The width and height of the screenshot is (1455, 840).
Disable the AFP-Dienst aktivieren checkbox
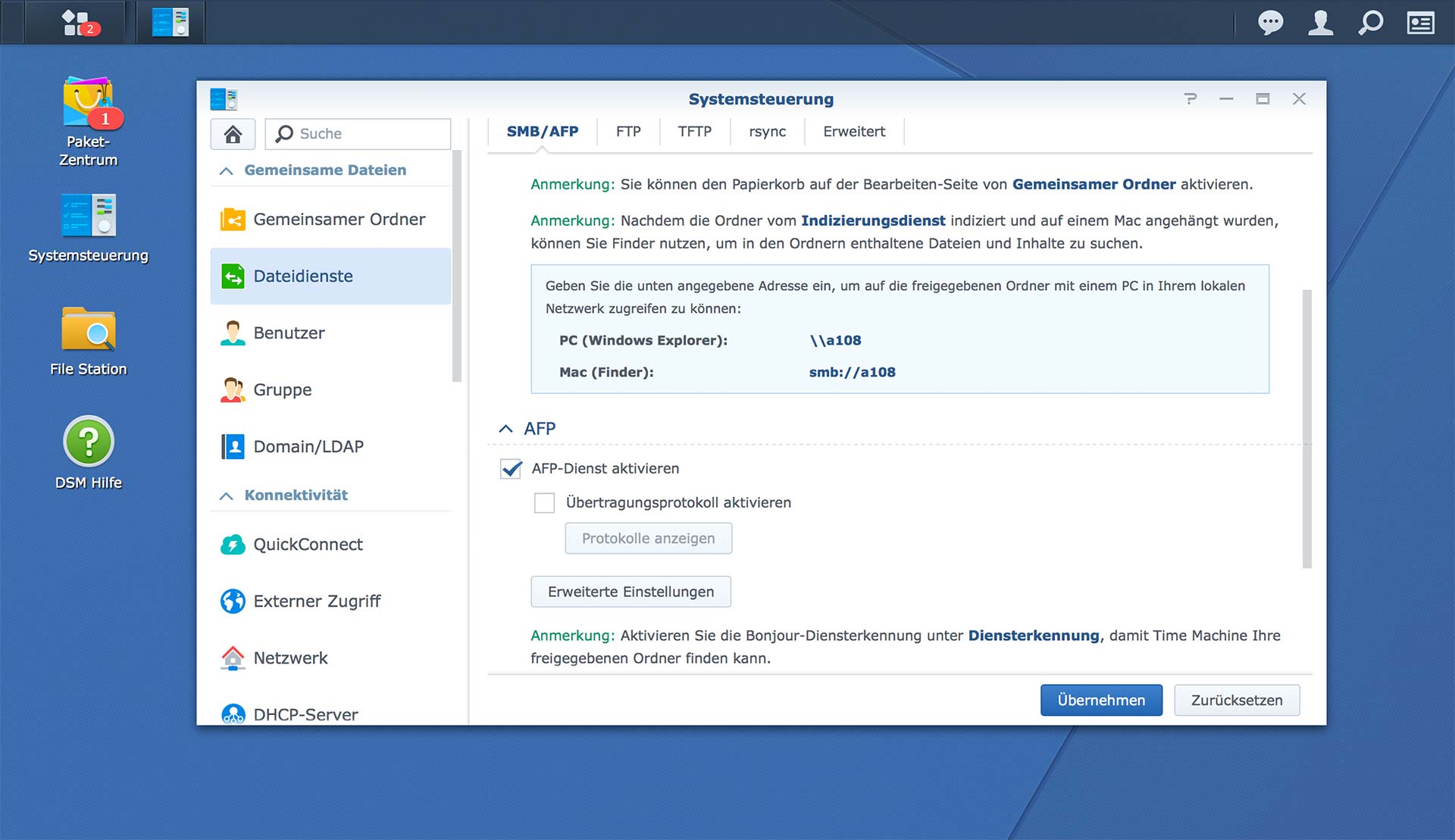tap(511, 469)
